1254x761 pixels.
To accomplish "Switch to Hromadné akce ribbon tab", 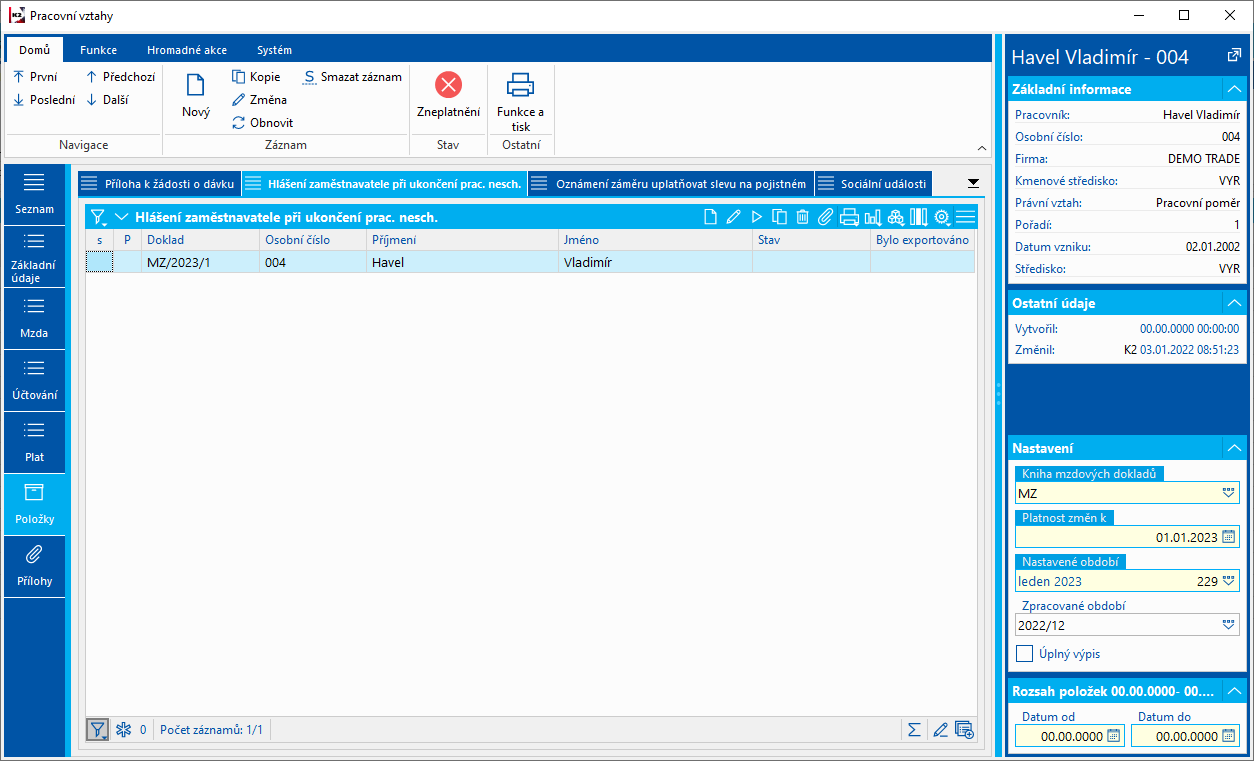I will [187, 50].
